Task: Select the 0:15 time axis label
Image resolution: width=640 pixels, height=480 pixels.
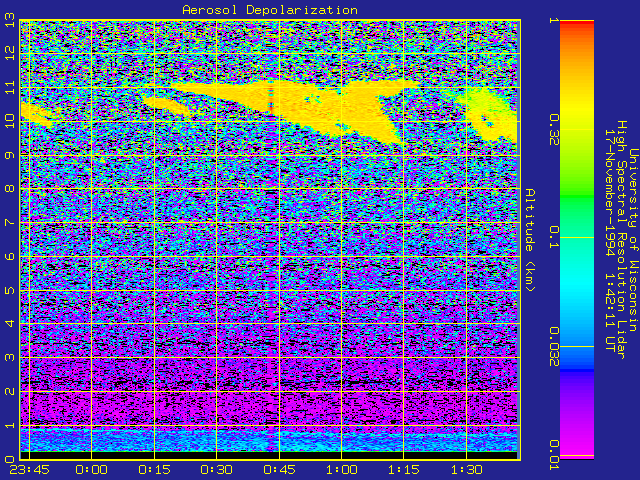Action: coord(154,470)
